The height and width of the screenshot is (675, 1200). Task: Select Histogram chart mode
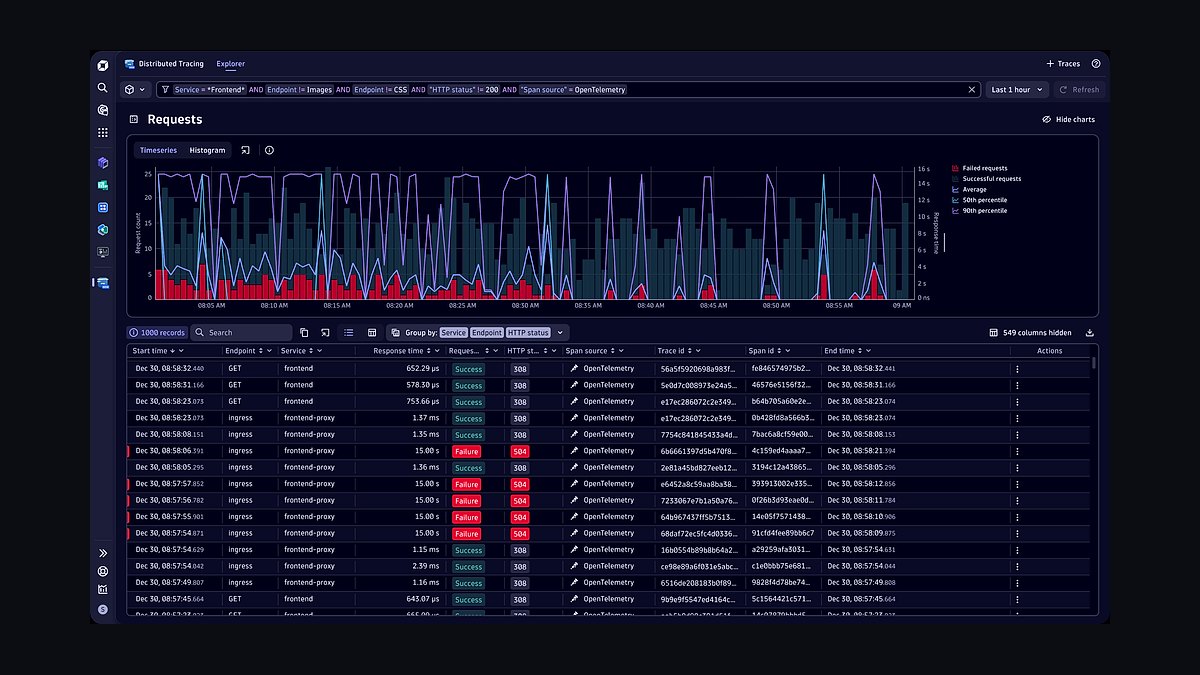coord(207,150)
